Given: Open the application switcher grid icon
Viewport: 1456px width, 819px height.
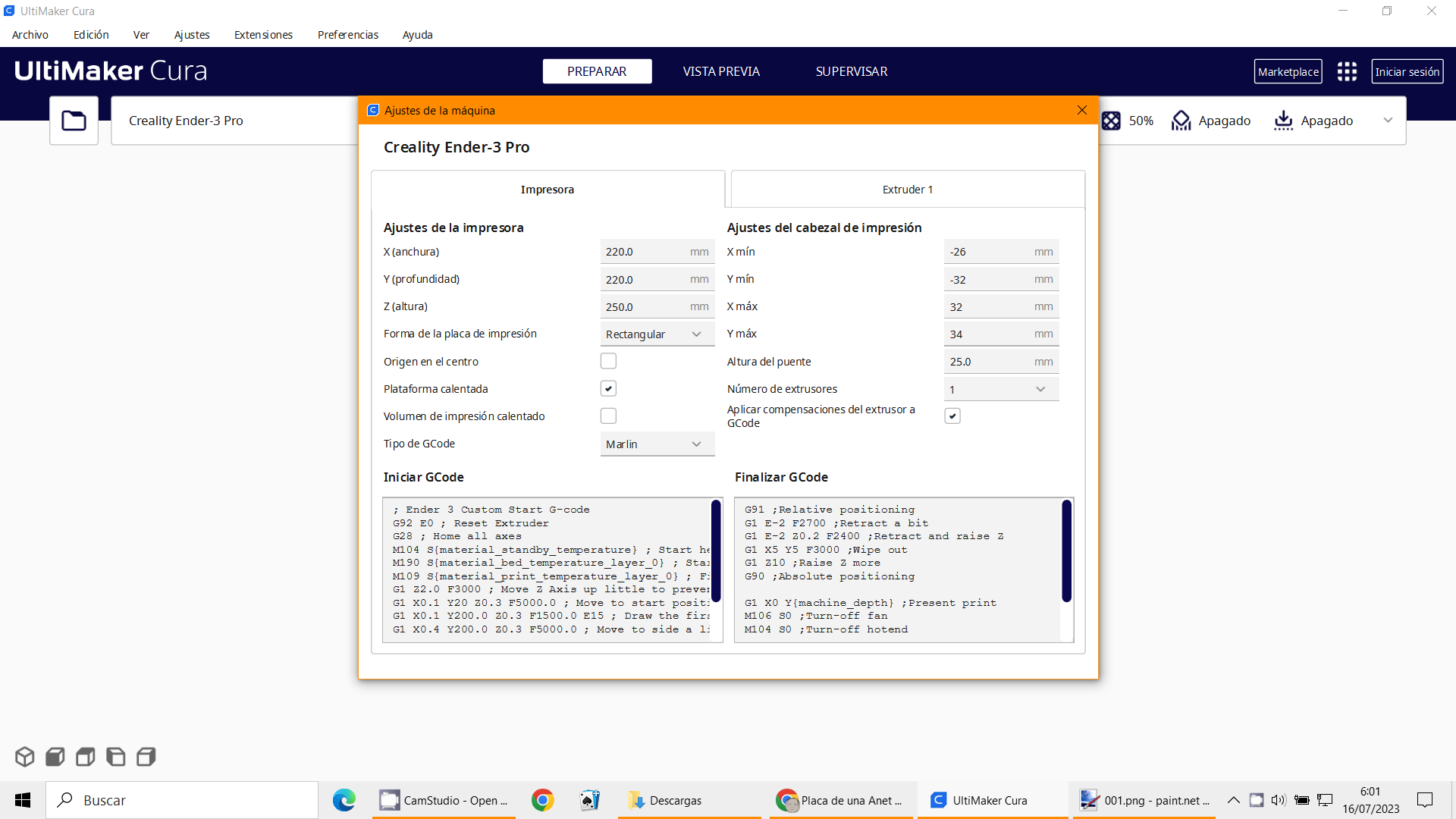Looking at the screenshot, I should coord(1347,72).
